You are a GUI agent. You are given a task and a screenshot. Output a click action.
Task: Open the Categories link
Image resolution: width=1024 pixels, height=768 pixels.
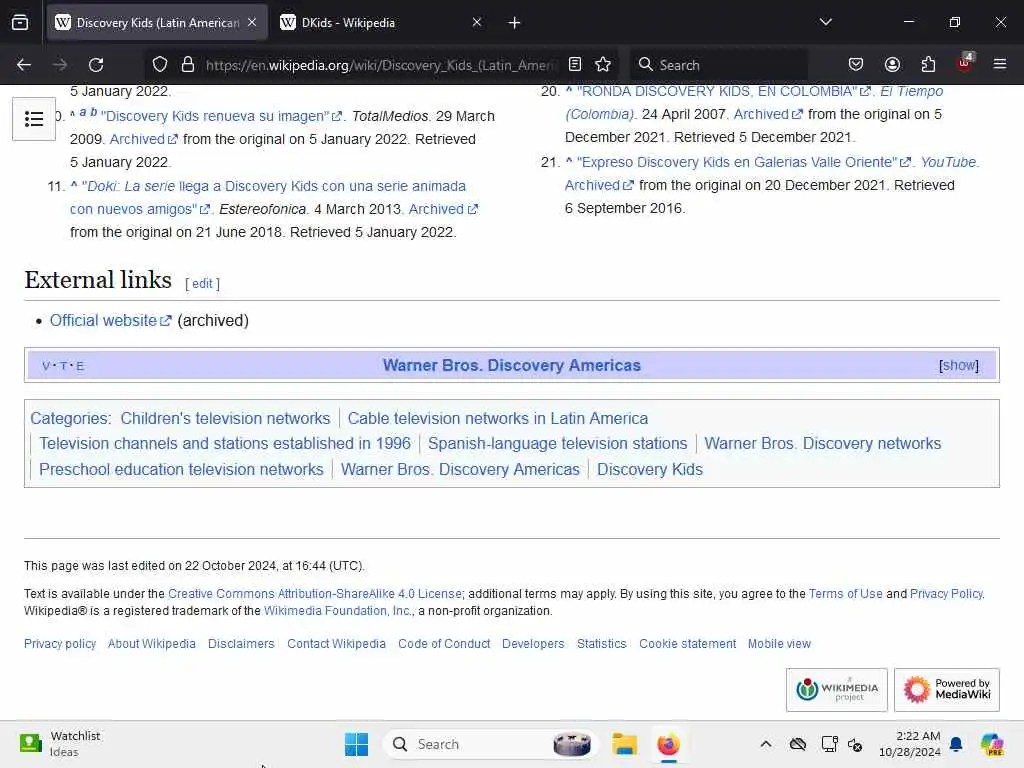(x=69, y=418)
